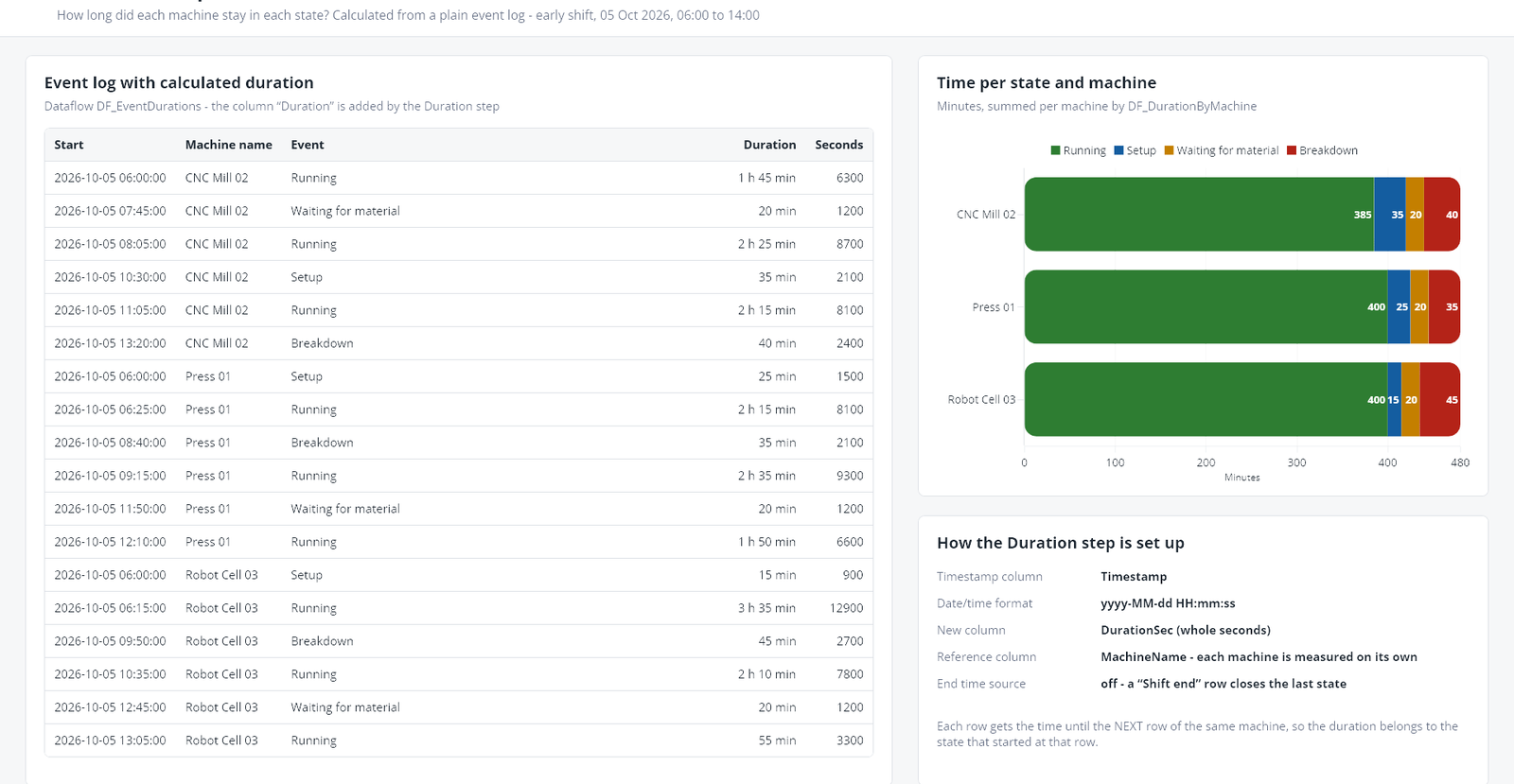
Task: Click the 2 h 25 min duration
Action: pyautogui.click(x=766, y=244)
